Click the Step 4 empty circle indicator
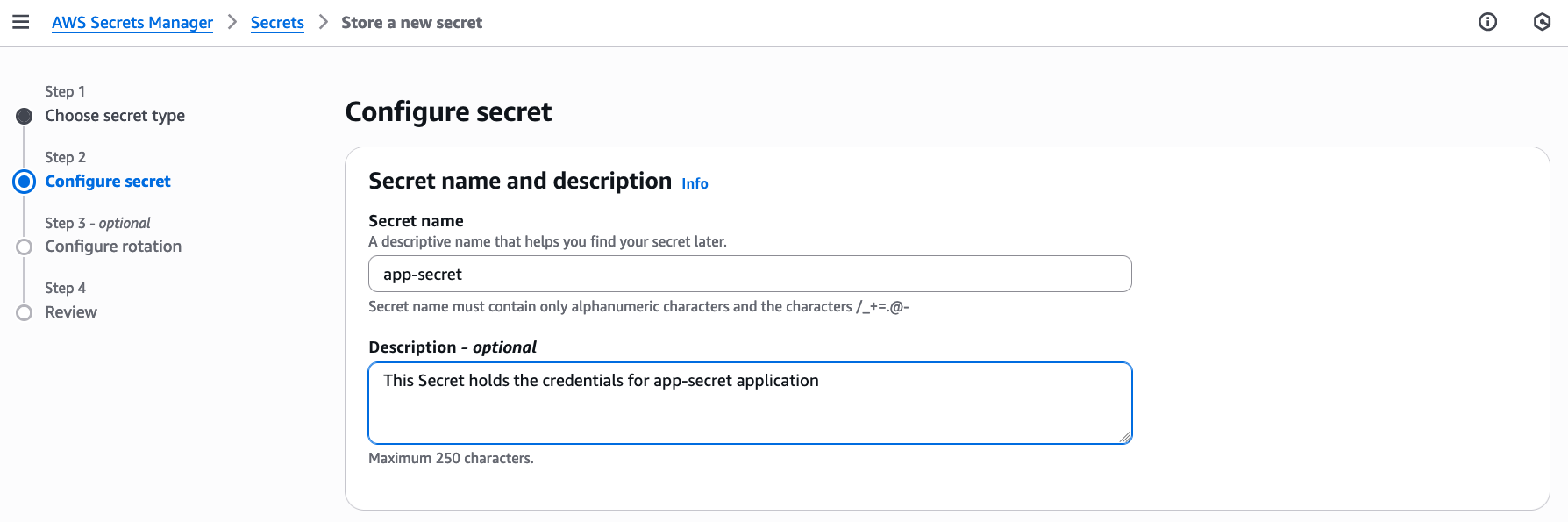Image resolution: width=1568 pixels, height=522 pixels. 25,313
